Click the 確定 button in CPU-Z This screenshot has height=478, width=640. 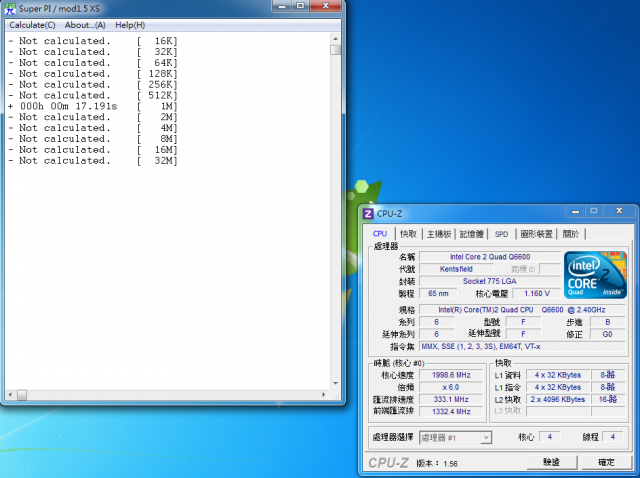coord(606,462)
